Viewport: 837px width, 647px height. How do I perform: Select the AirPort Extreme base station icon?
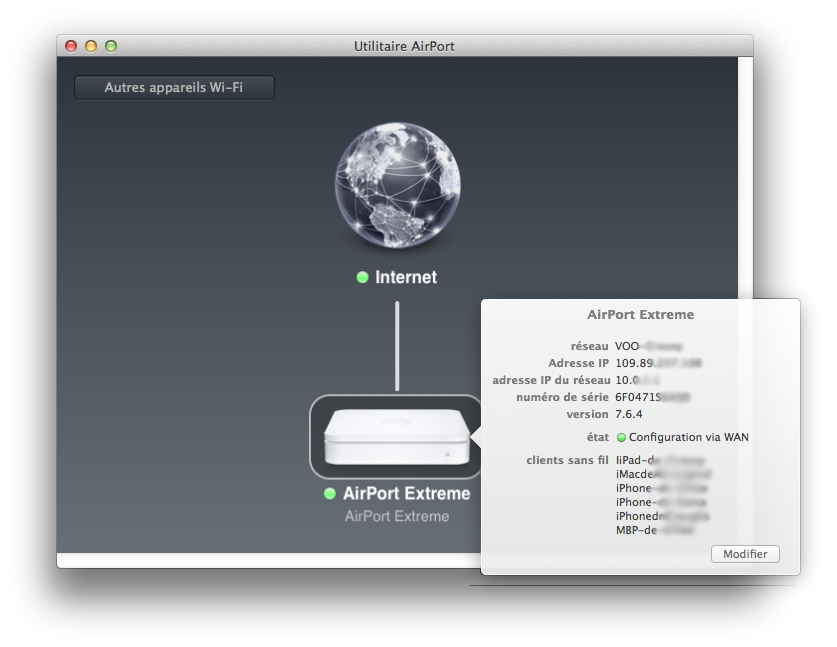[x=396, y=437]
